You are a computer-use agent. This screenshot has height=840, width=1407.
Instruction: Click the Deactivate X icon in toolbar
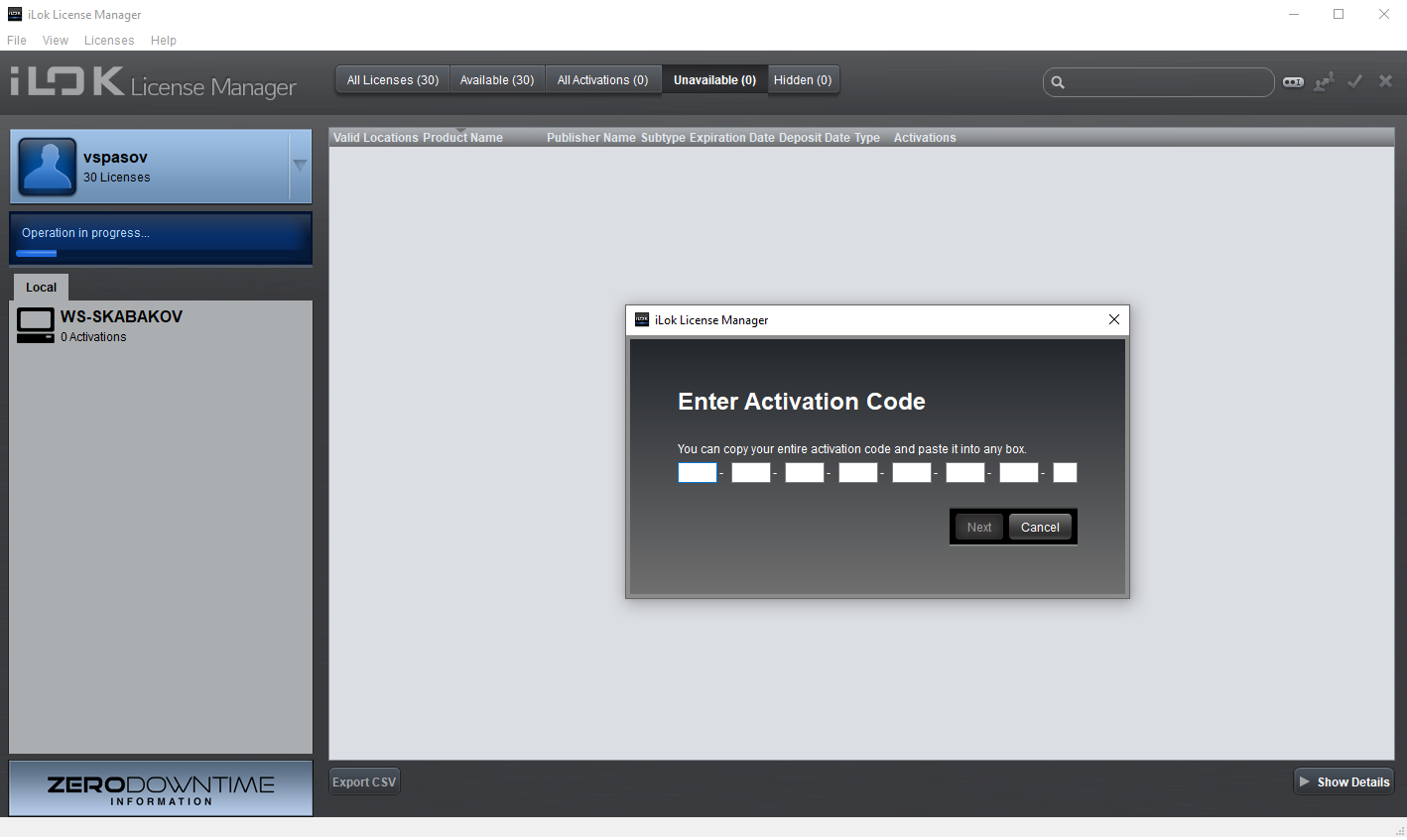pos(1385,81)
